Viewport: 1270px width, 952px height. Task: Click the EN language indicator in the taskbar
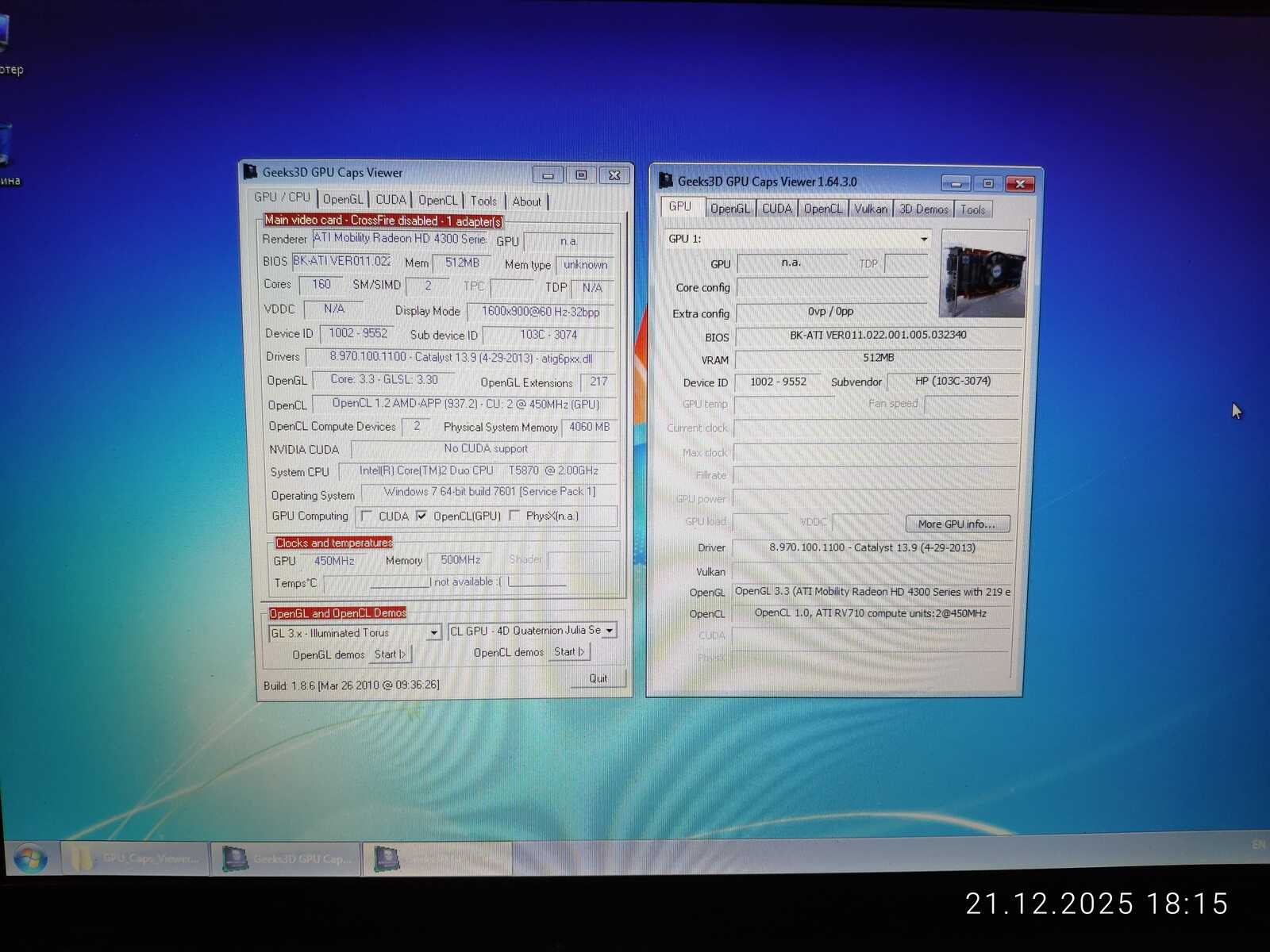tap(1258, 845)
